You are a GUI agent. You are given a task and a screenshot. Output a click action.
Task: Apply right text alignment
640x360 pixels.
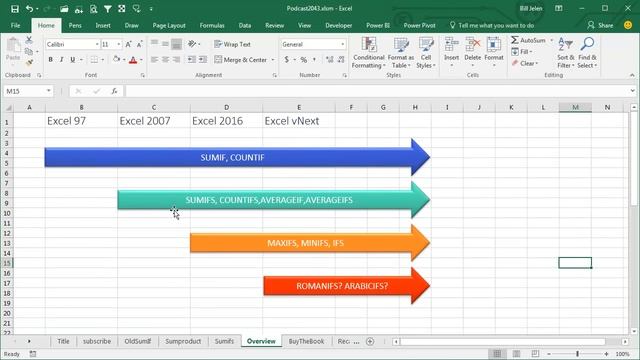pos(176,60)
